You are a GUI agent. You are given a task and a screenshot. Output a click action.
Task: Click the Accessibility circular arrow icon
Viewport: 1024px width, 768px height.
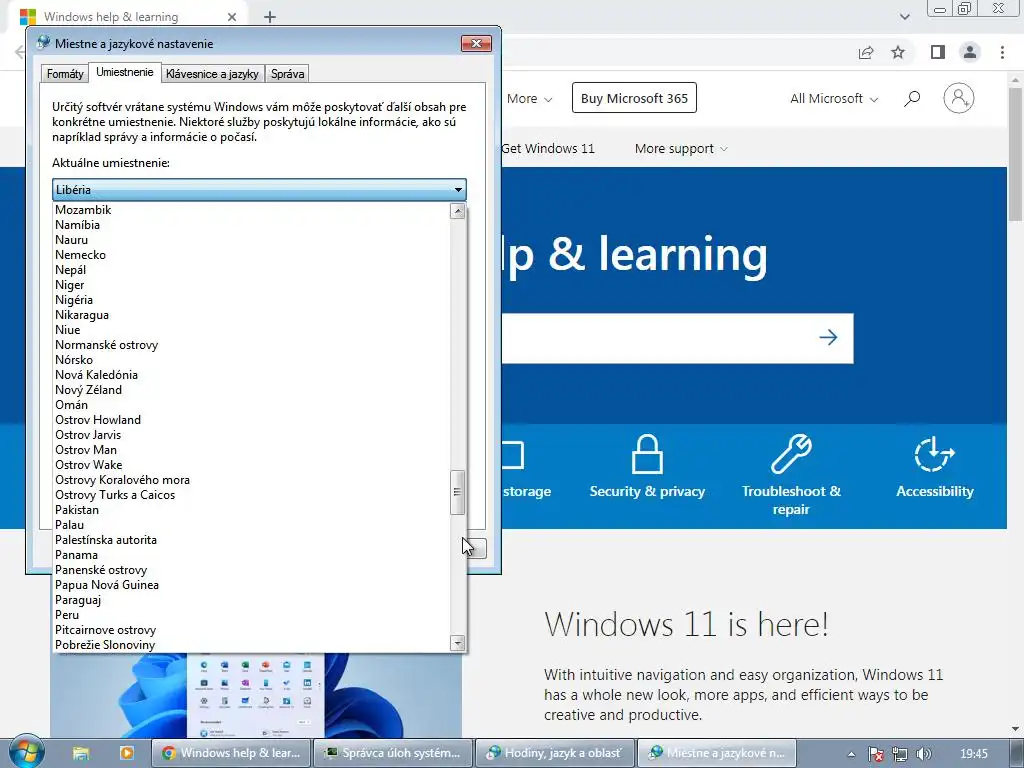coord(935,454)
